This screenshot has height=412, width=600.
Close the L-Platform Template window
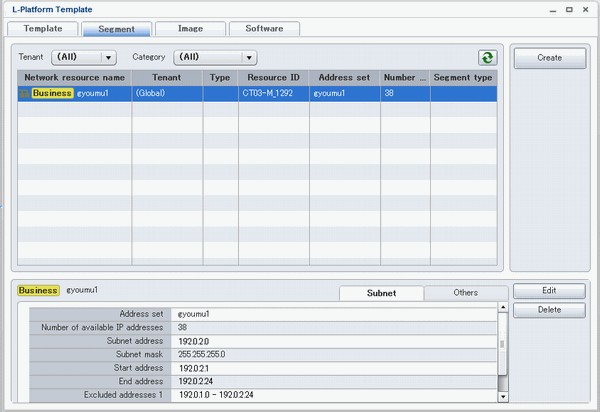pos(585,9)
